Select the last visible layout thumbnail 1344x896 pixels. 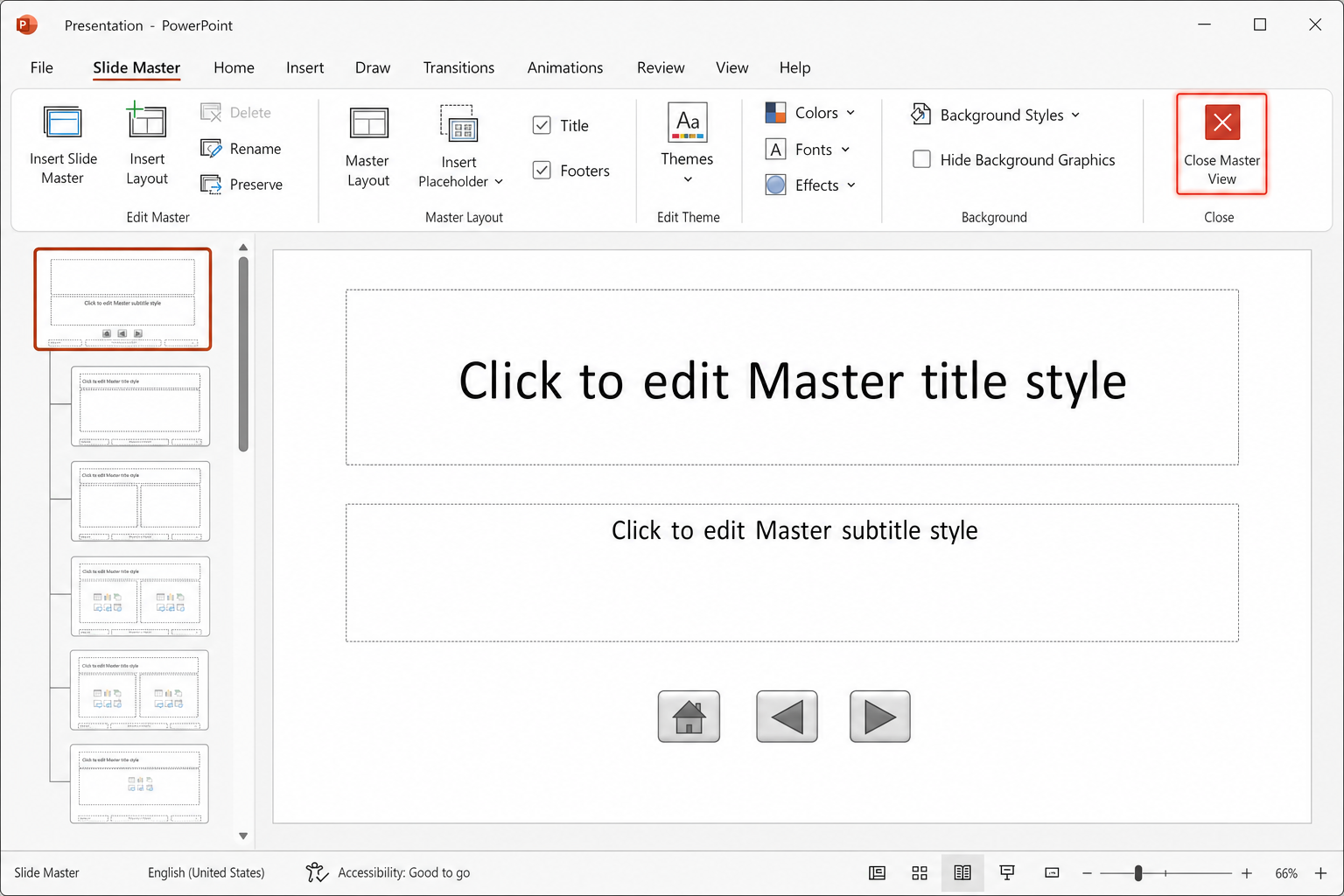coord(139,784)
